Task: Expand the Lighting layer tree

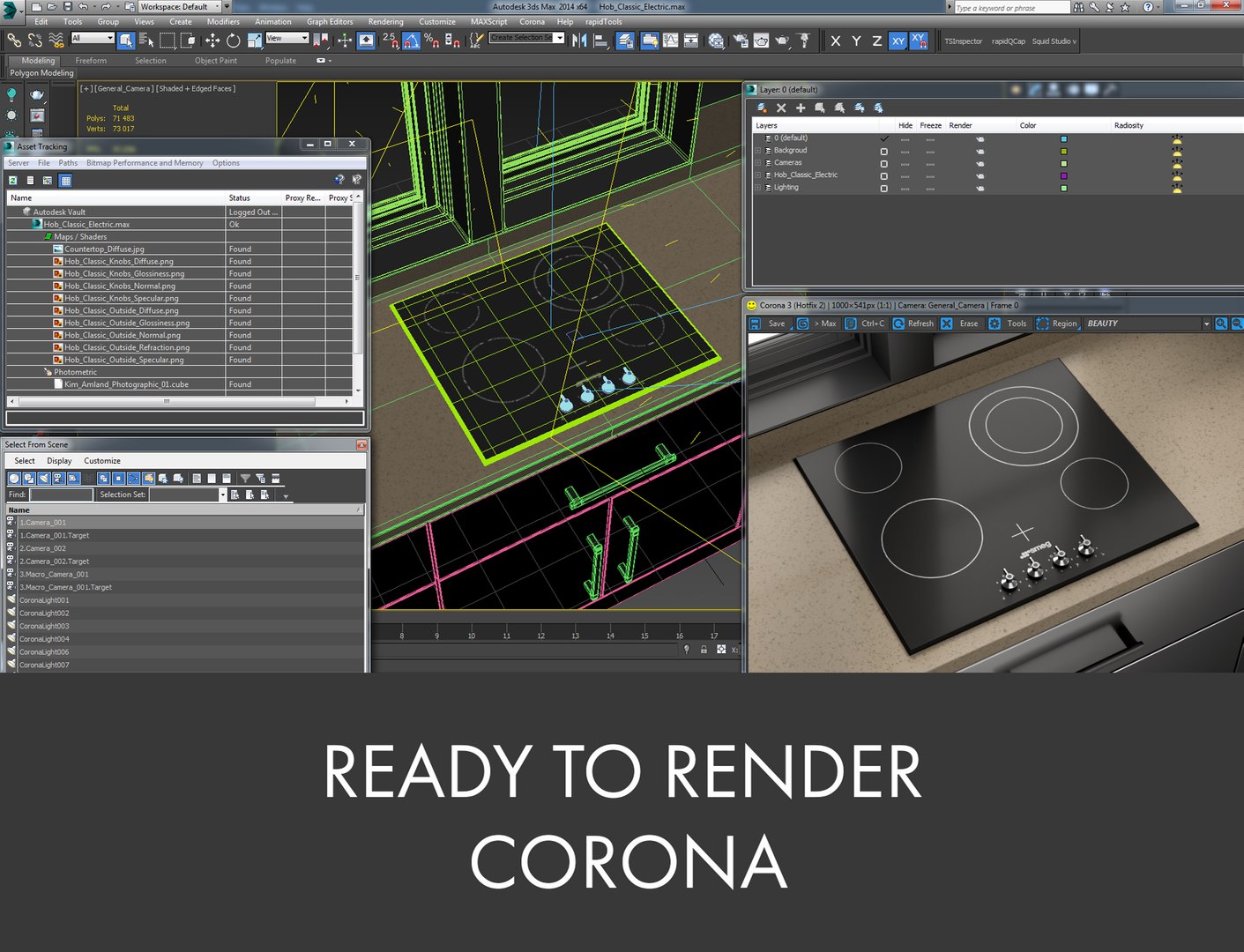Action: coord(757,188)
